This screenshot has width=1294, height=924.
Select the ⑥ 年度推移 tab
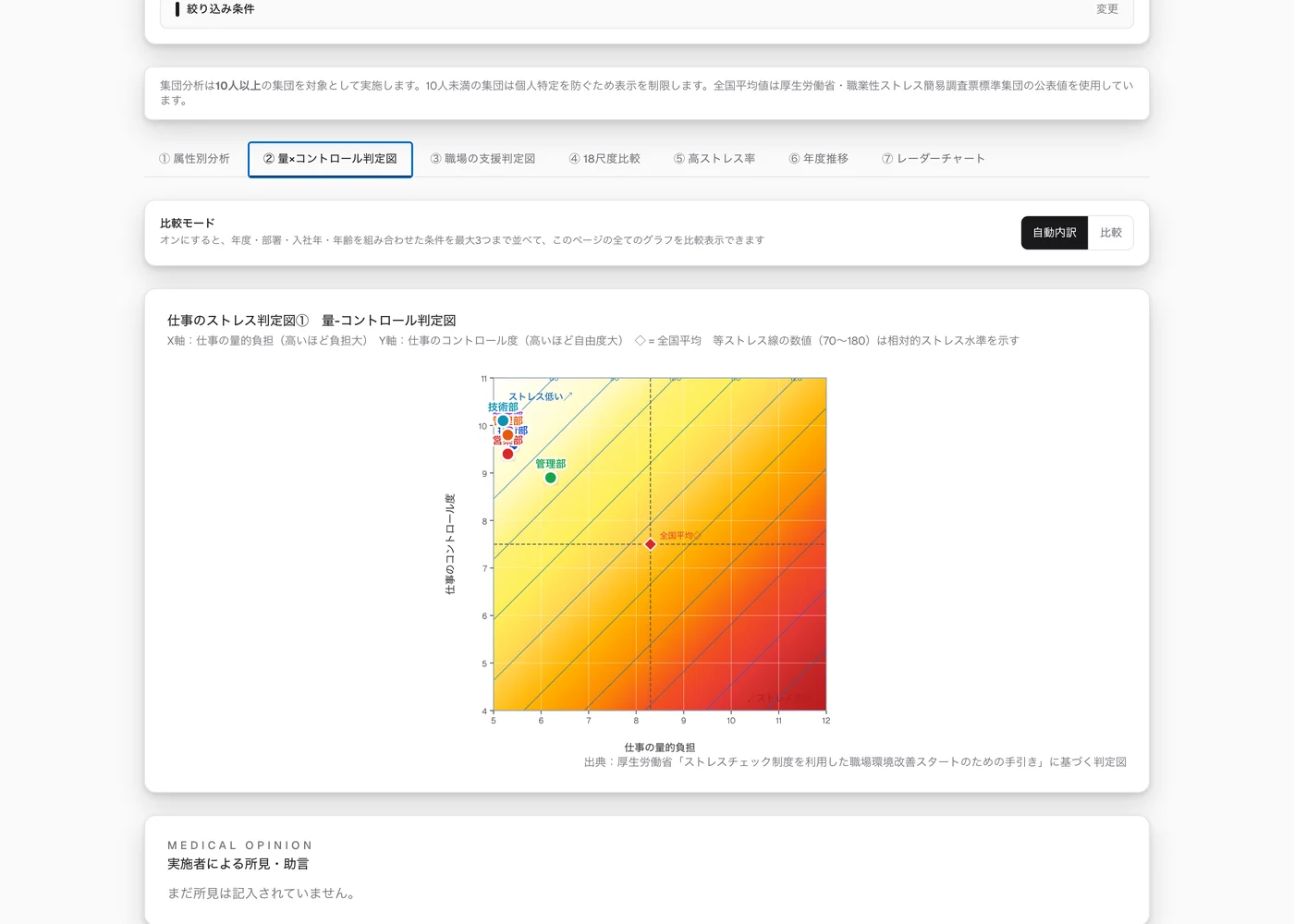819,159
